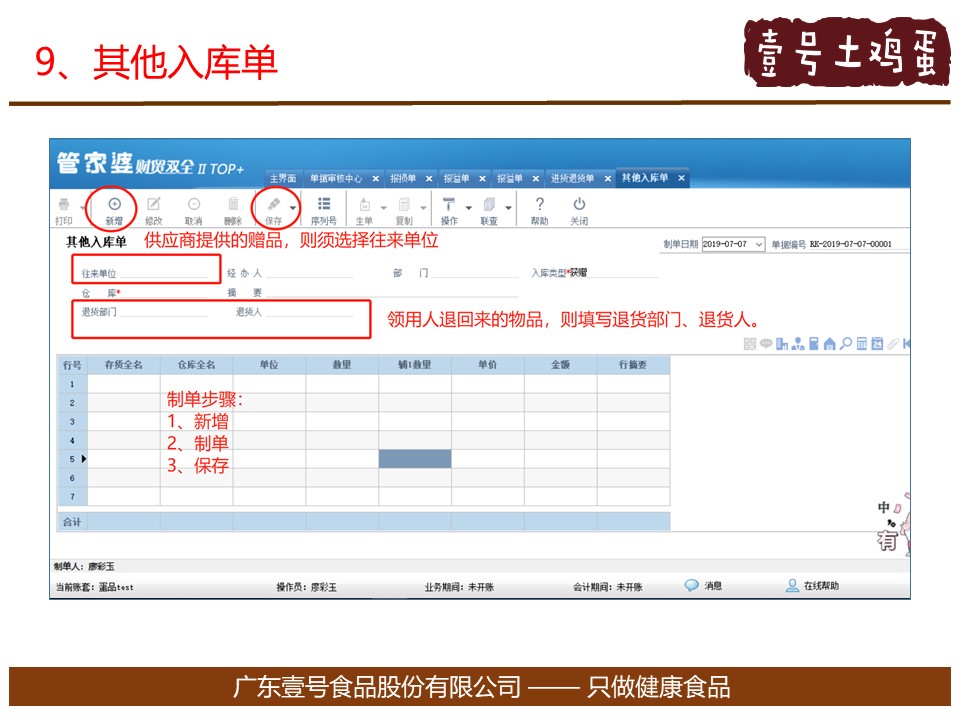Expand the 制单日期 date dropdown

click(759, 244)
